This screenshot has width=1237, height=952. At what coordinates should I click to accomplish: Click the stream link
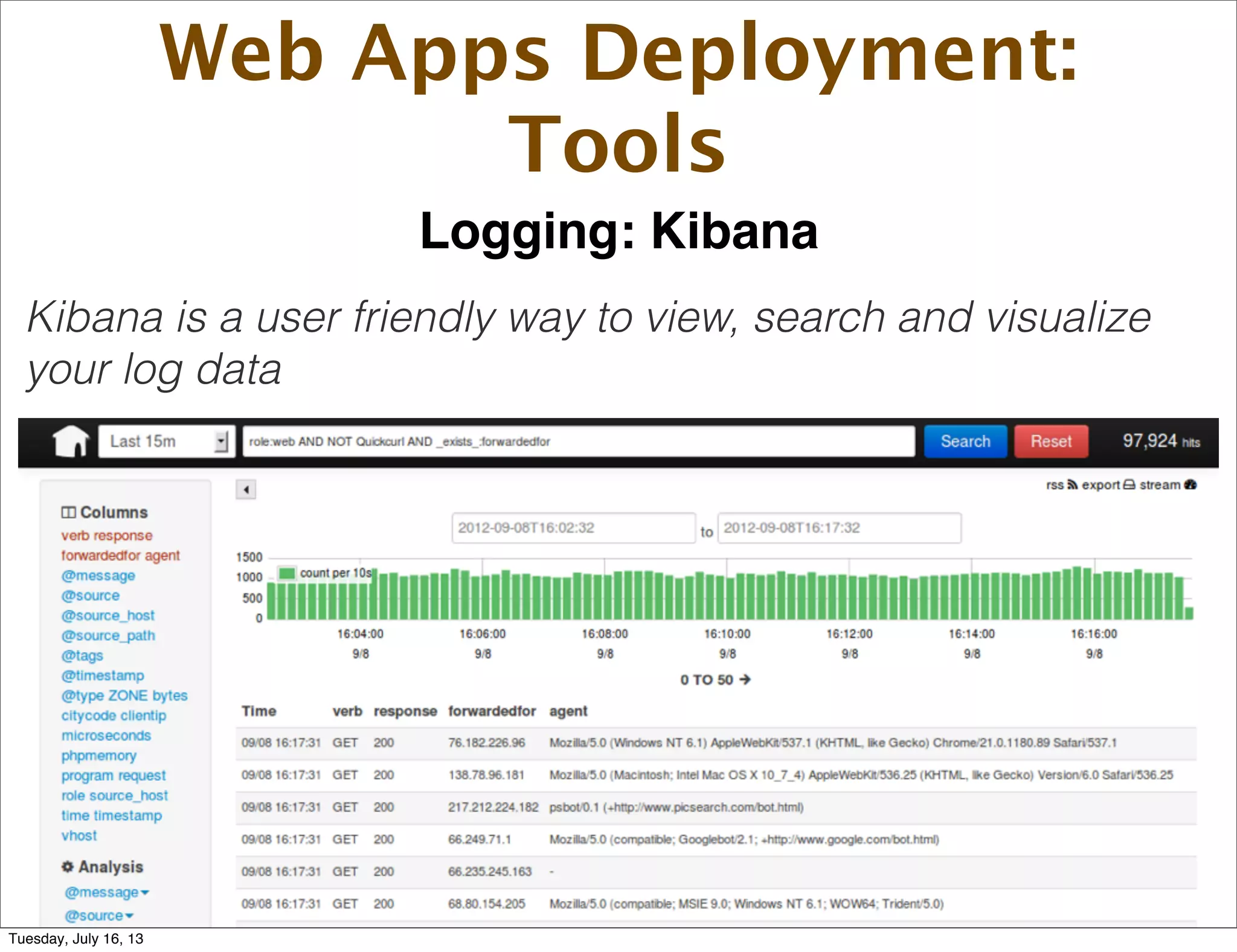pyautogui.click(x=1168, y=485)
